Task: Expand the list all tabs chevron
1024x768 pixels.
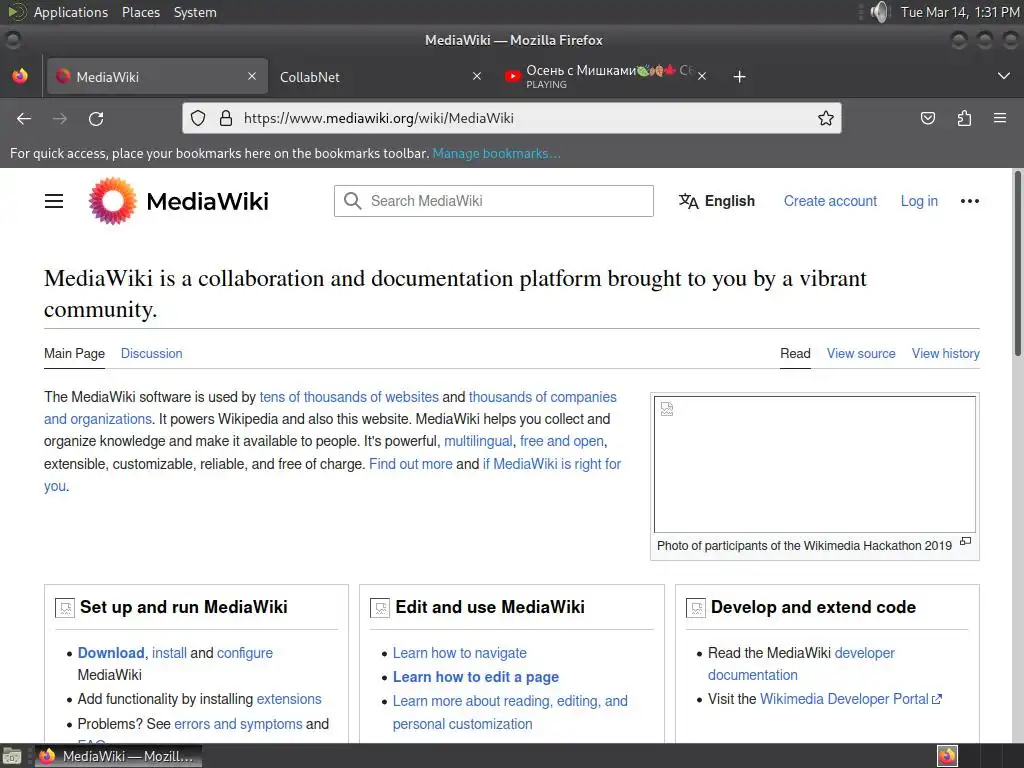Action: coord(1004,76)
